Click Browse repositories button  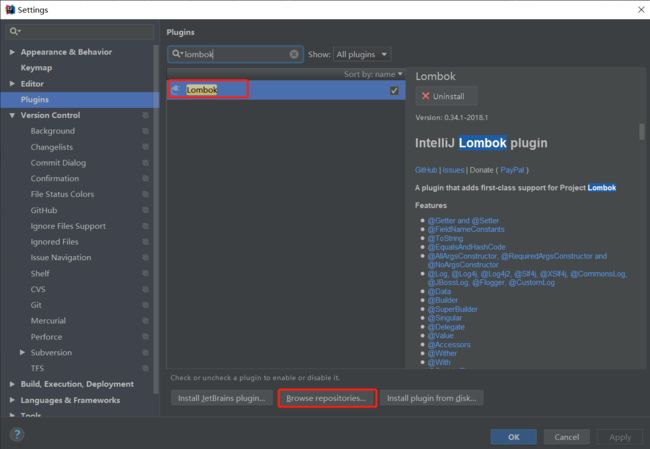coord(326,398)
